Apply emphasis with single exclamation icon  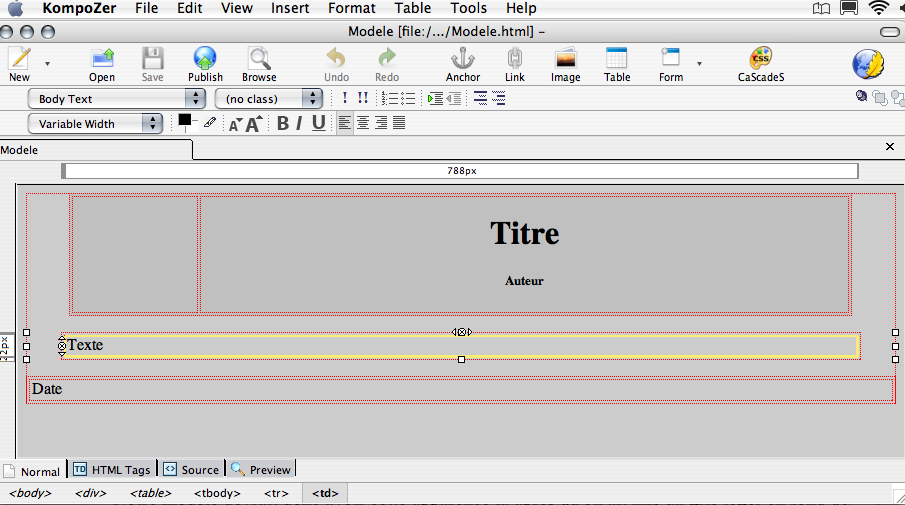(x=345, y=98)
